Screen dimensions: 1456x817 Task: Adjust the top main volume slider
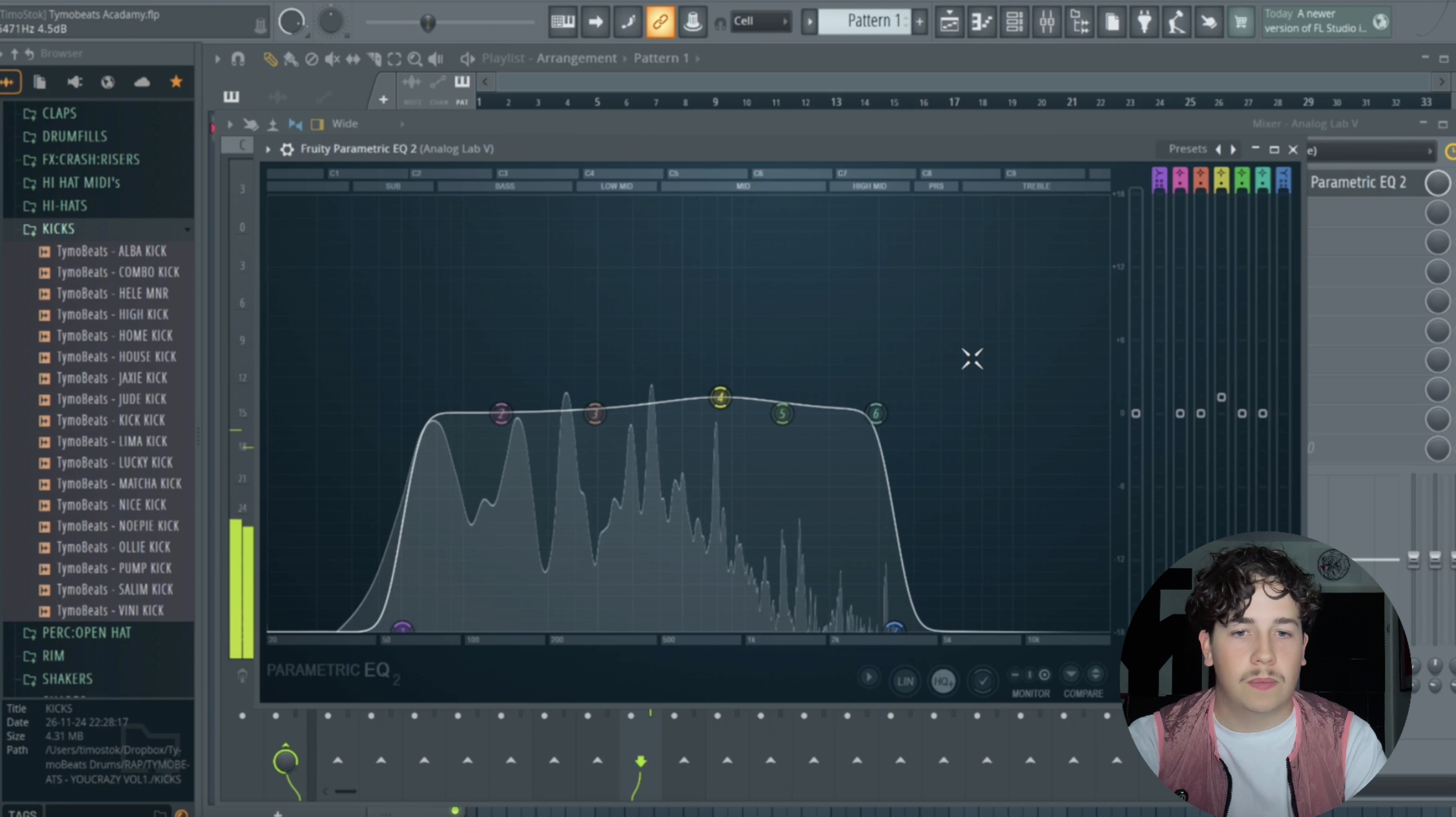click(428, 23)
